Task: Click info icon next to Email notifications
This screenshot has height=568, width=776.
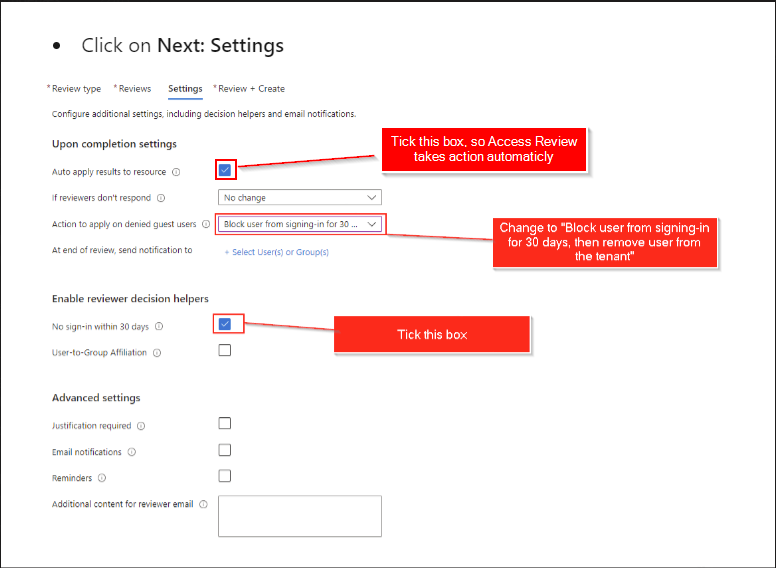Action: (x=131, y=452)
